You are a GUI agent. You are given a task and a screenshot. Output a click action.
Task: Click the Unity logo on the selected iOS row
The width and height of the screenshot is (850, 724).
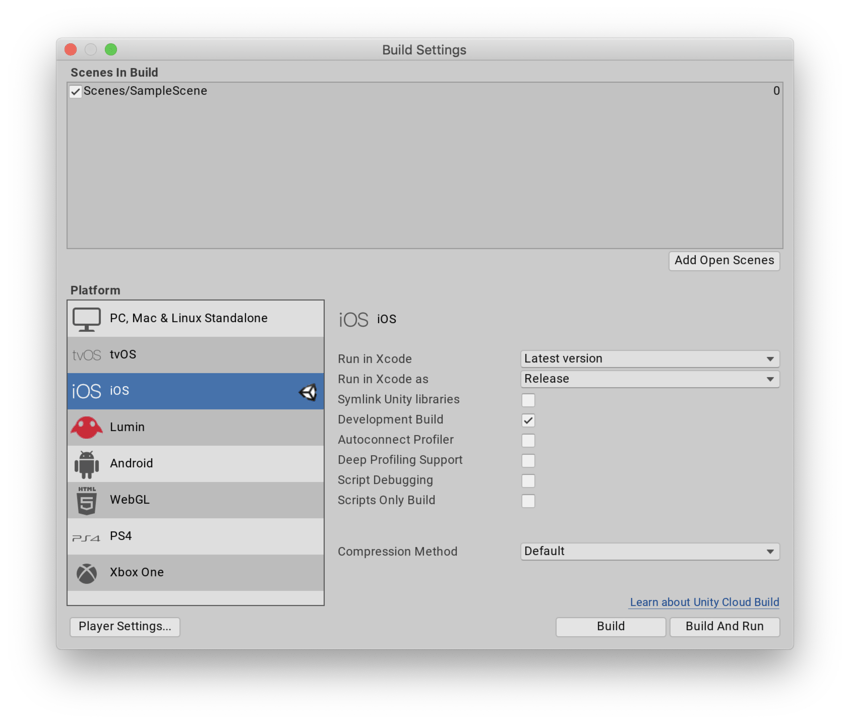coord(307,391)
